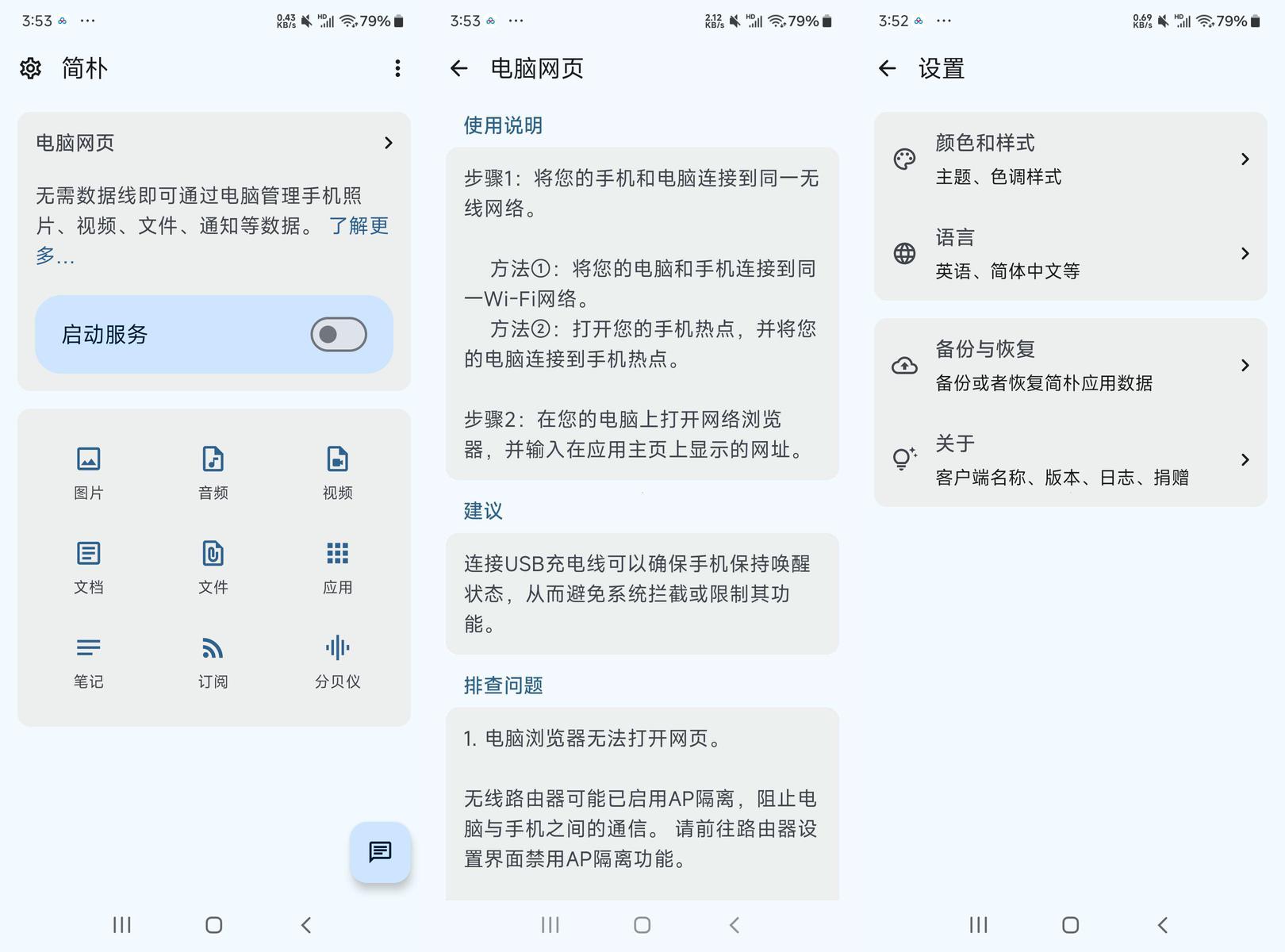Click text 主题、色调样式

(998, 177)
